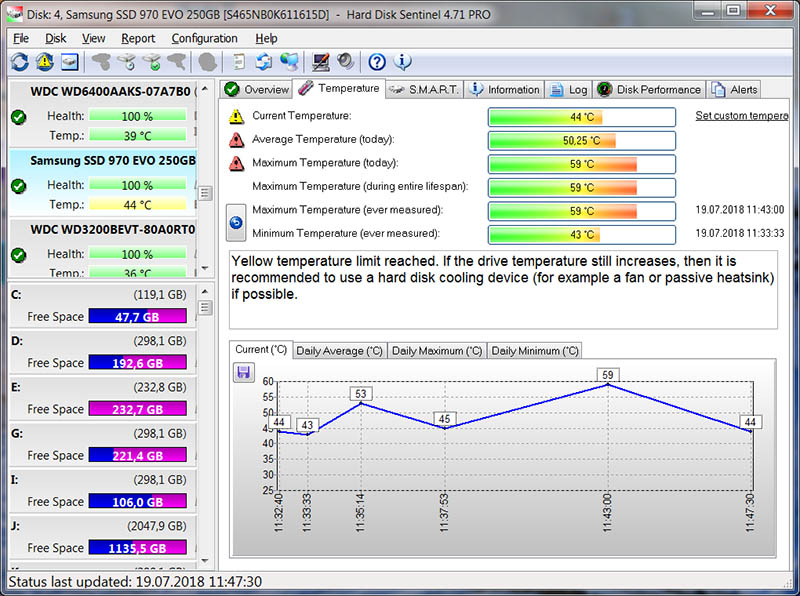Click the first greyed-out disk test toolbar icon
Image resolution: width=800 pixels, height=596 pixels.
[x=102, y=62]
